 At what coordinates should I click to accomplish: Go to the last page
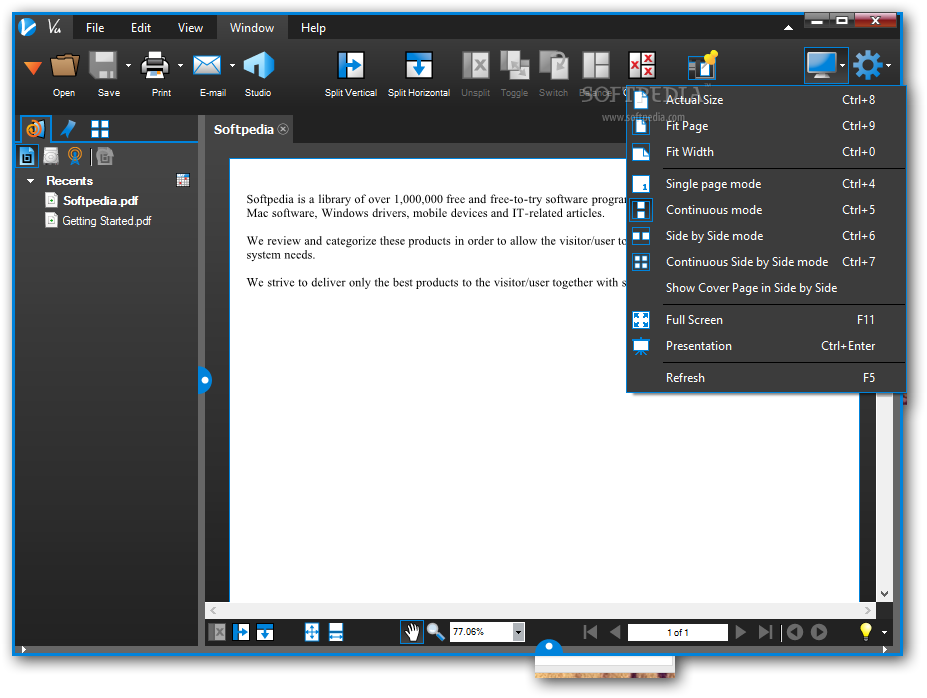(x=765, y=632)
